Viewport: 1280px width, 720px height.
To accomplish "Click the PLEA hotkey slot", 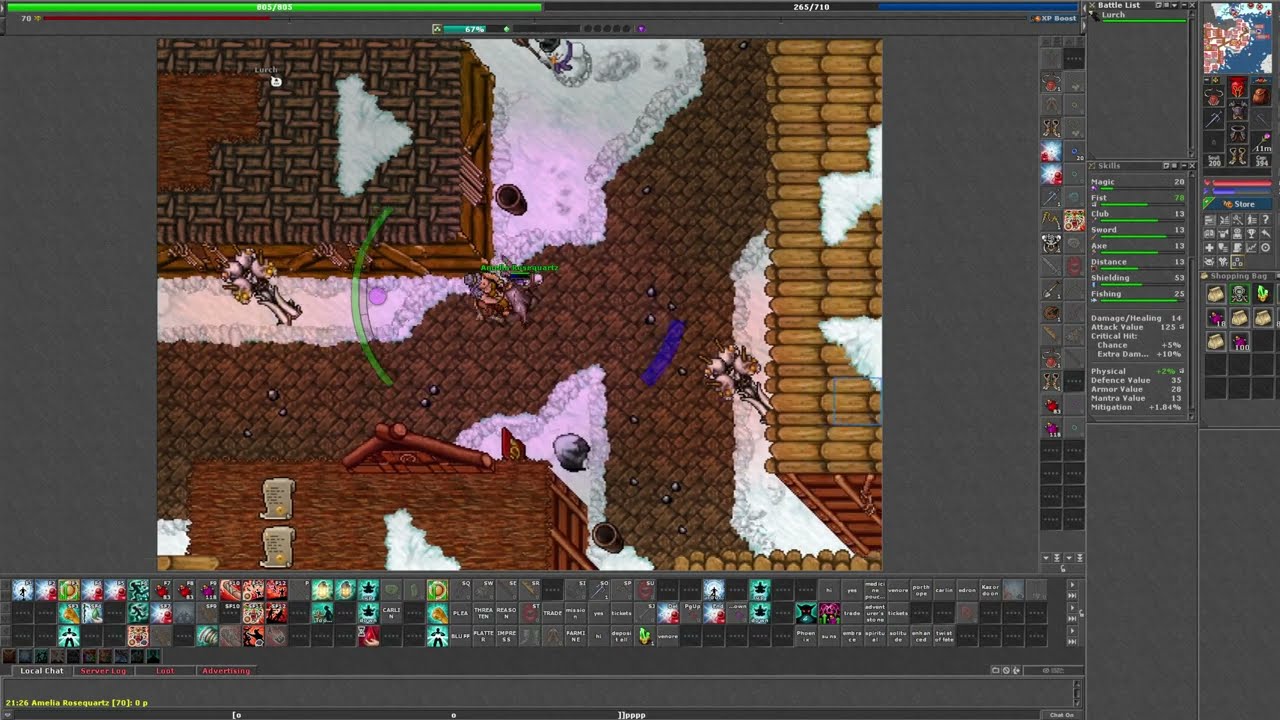I will pos(460,613).
